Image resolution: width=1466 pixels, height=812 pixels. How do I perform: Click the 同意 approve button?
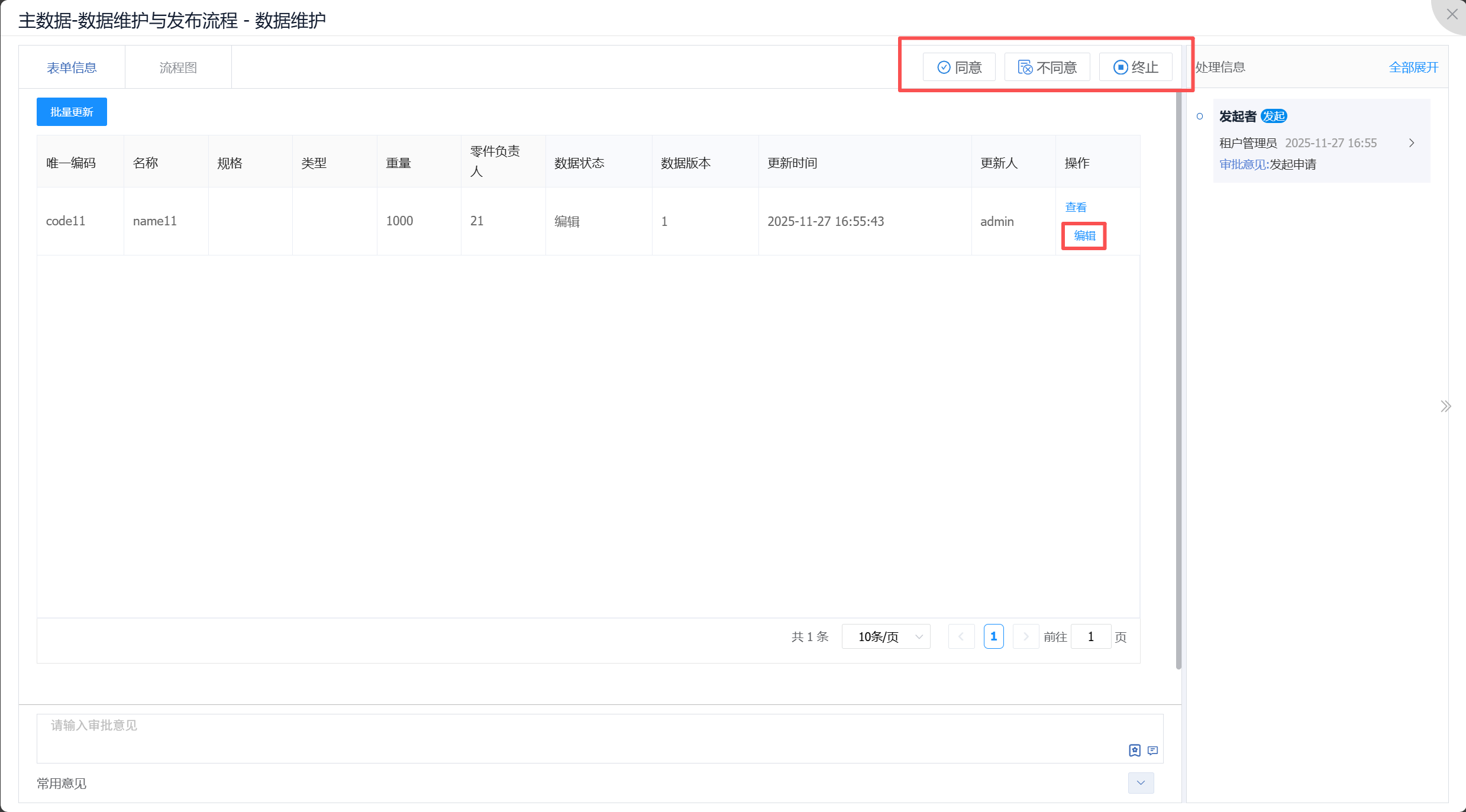point(959,67)
